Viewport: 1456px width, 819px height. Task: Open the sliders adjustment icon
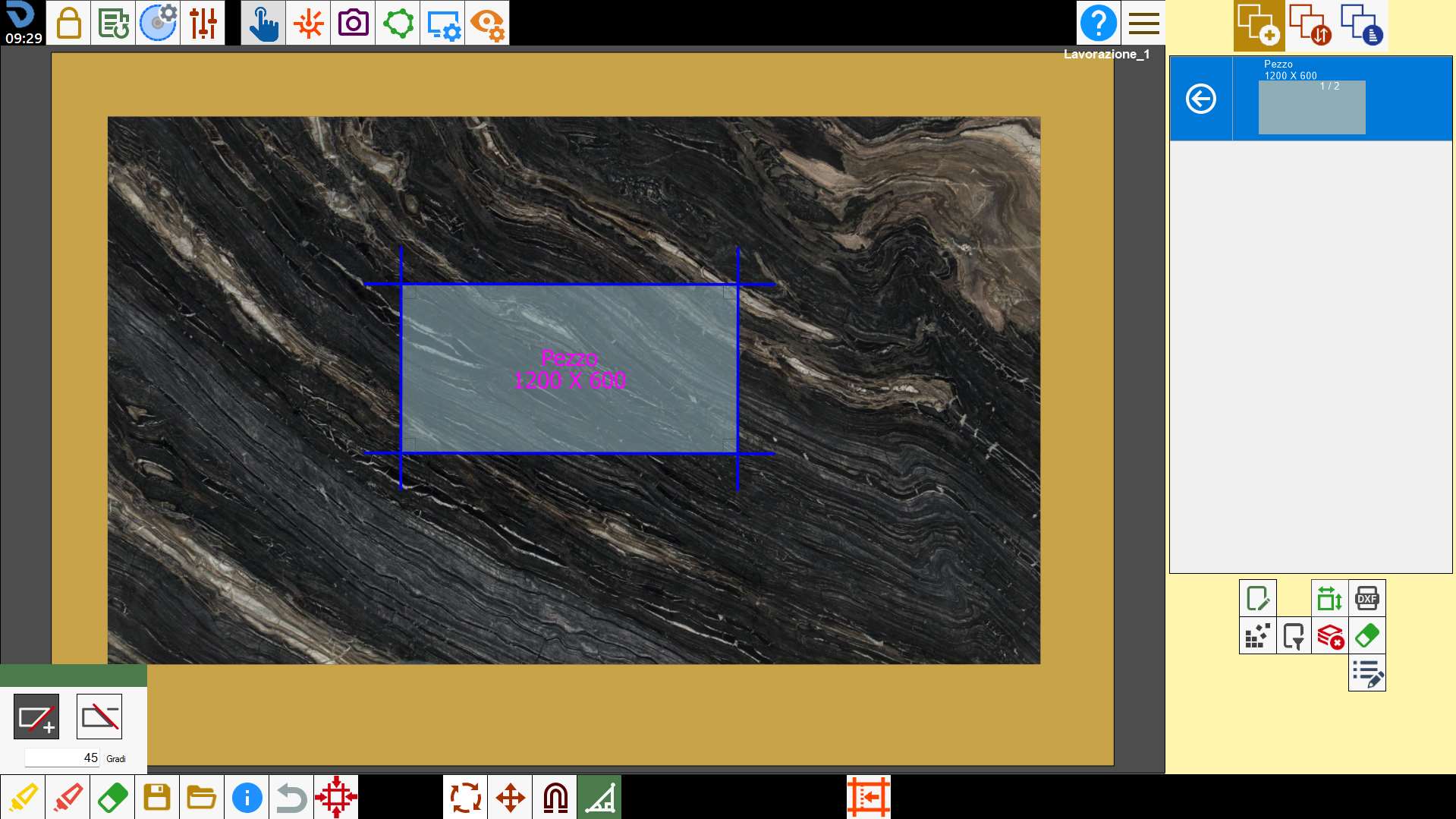pos(203,23)
